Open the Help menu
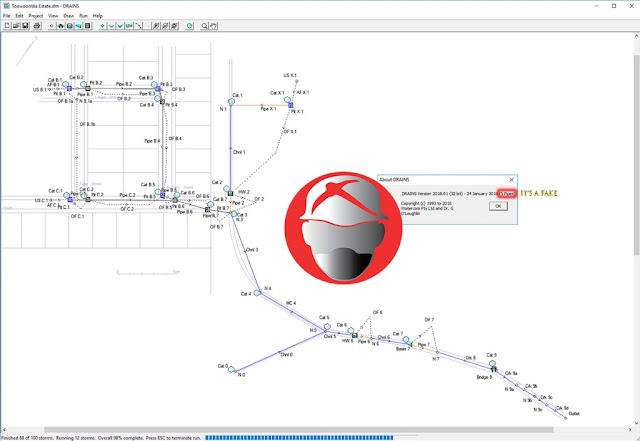 point(98,16)
